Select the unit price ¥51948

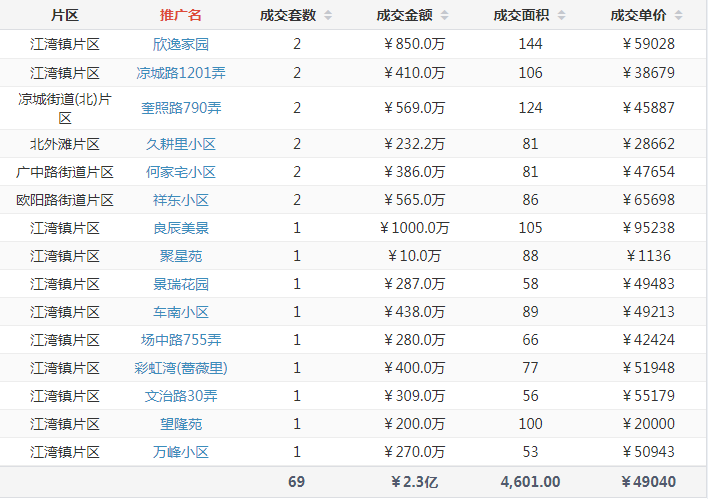pyautogui.click(x=648, y=368)
